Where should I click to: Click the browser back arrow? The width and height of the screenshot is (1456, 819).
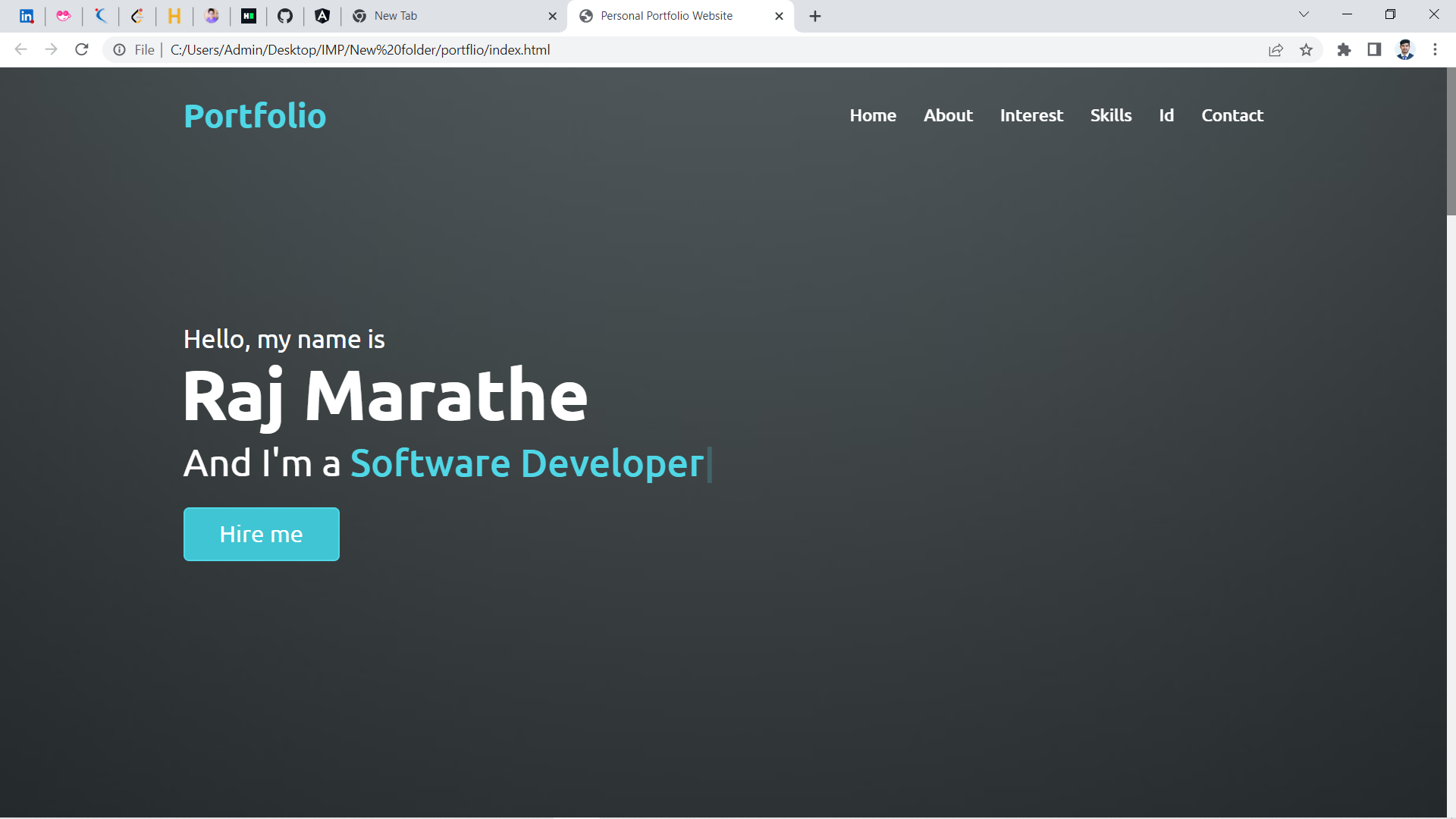[20, 50]
